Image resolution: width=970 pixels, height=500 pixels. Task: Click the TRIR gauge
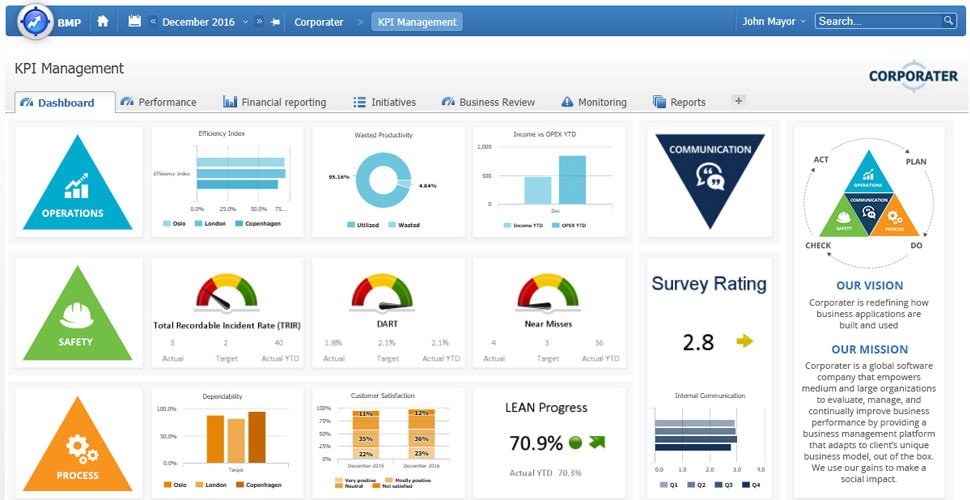(x=226, y=293)
